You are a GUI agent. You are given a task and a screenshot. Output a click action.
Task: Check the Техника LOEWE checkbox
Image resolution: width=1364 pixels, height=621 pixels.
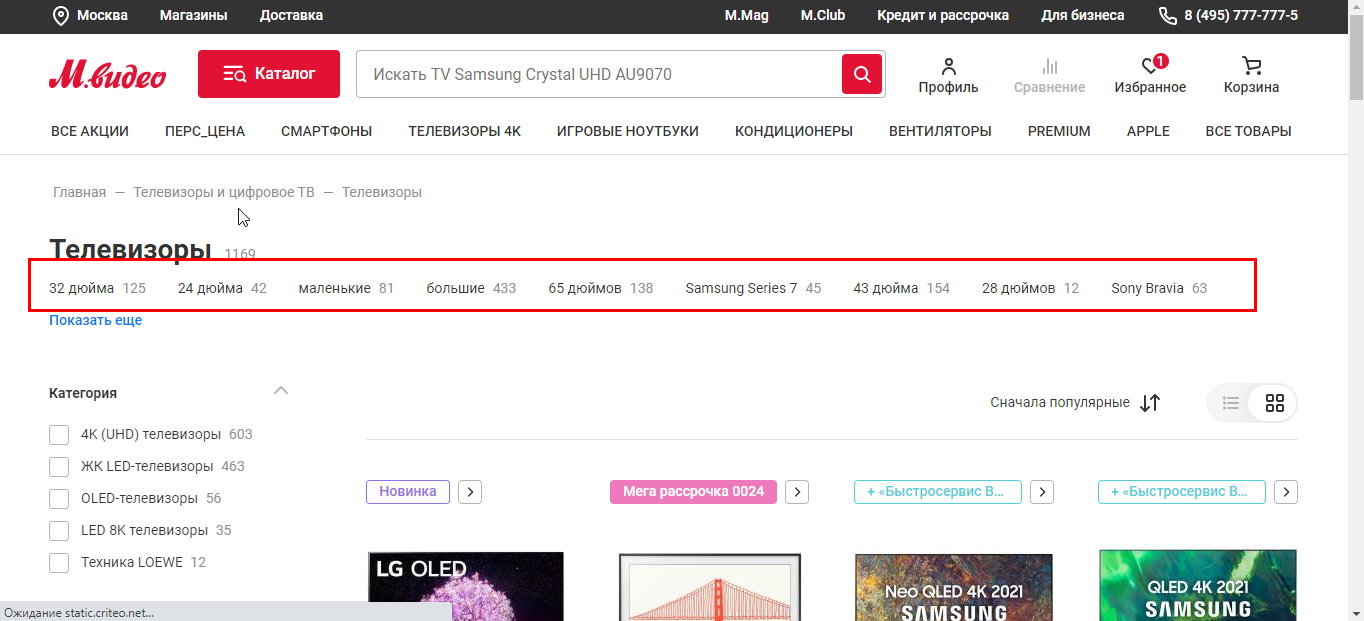tap(59, 563)
